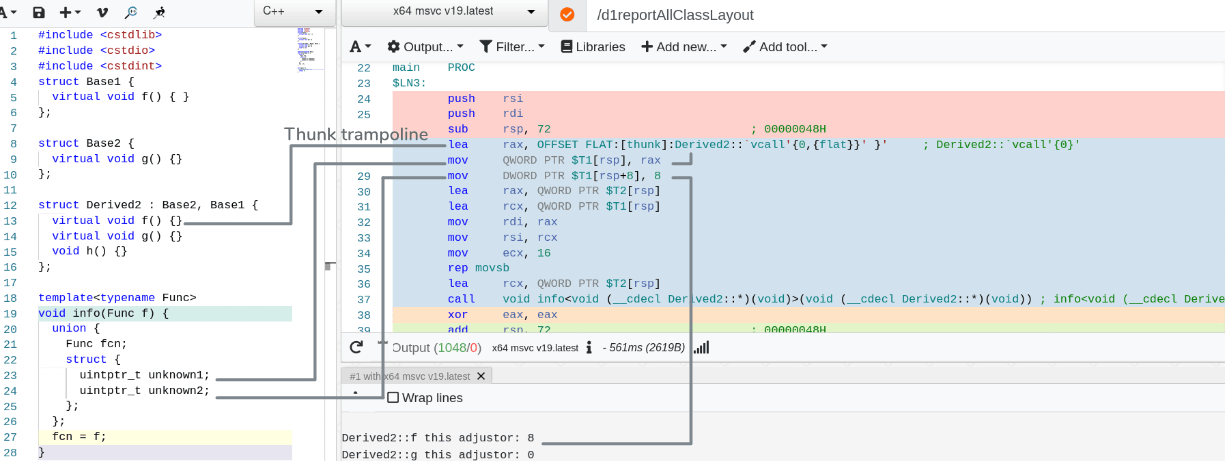The width and height of the screenshot is (1225, 461).
Task: Click the recompile refresh arrow icon
Action: [x=356, y=347]
